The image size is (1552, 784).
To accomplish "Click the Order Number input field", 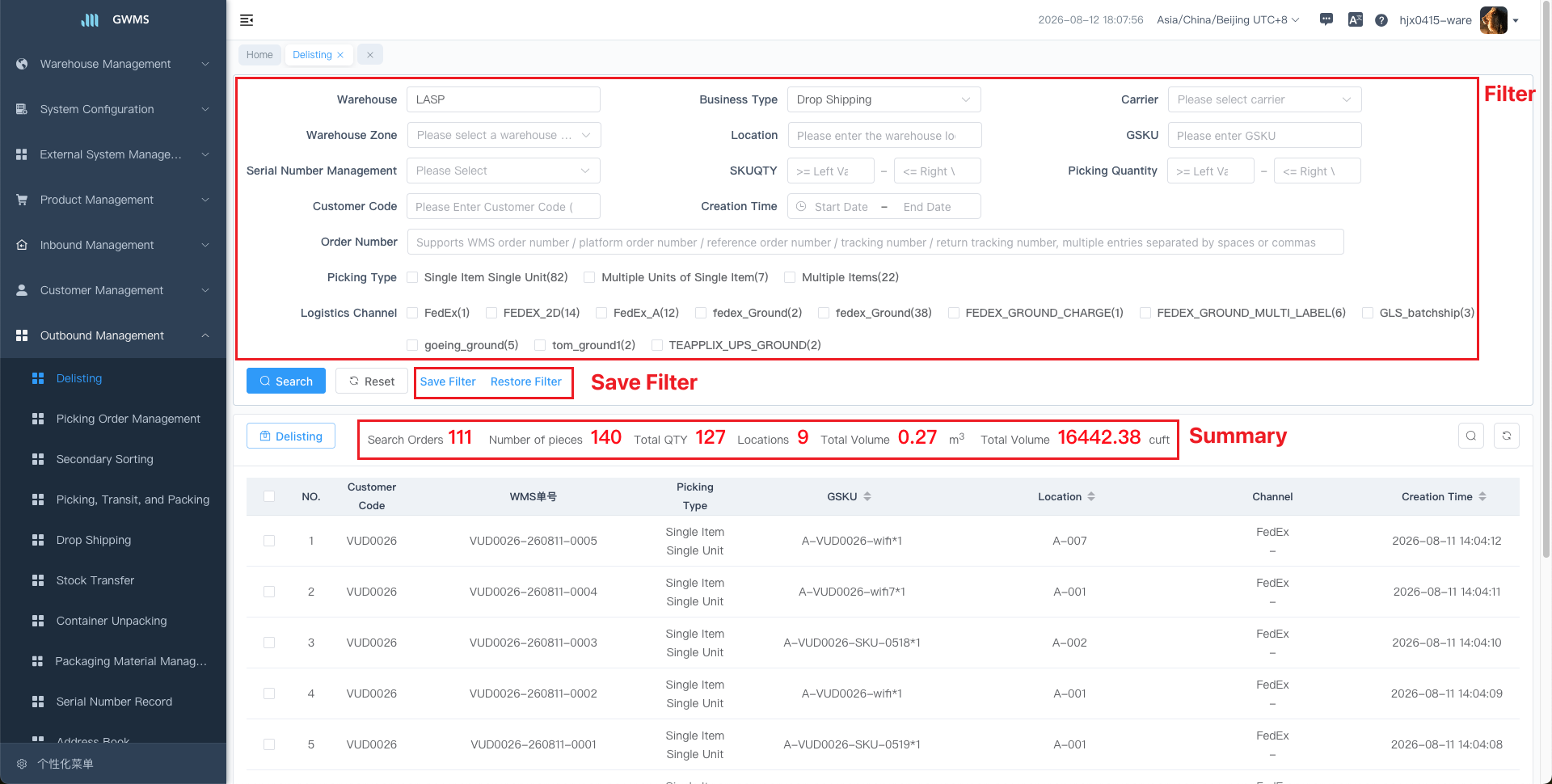I will coord(875,242).
